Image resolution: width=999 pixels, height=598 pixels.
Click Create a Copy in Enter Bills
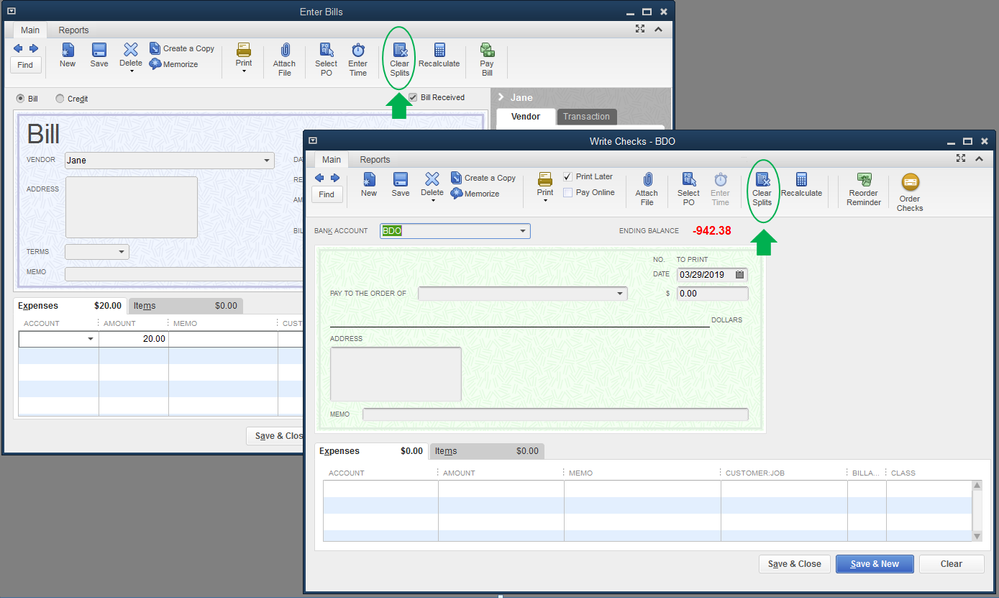(182, 48)
